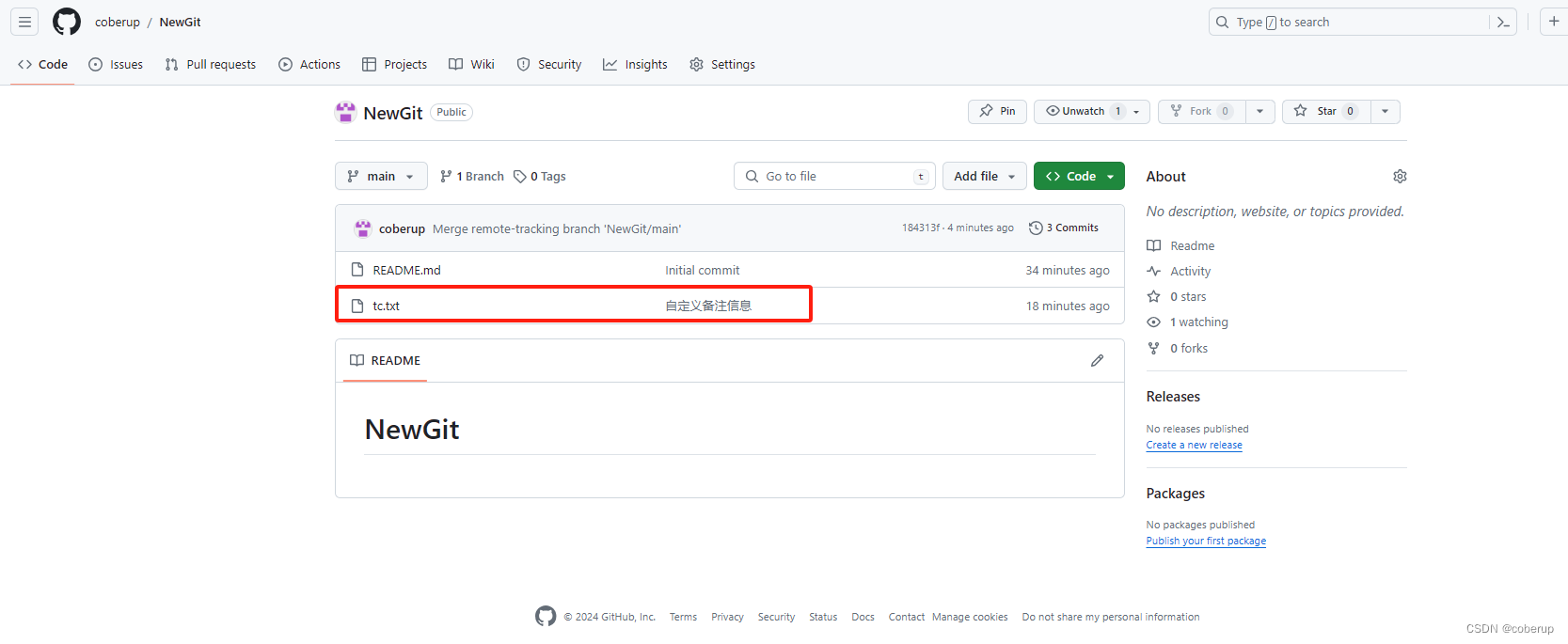Click the README.md file icon

click(x=357, y=270)
